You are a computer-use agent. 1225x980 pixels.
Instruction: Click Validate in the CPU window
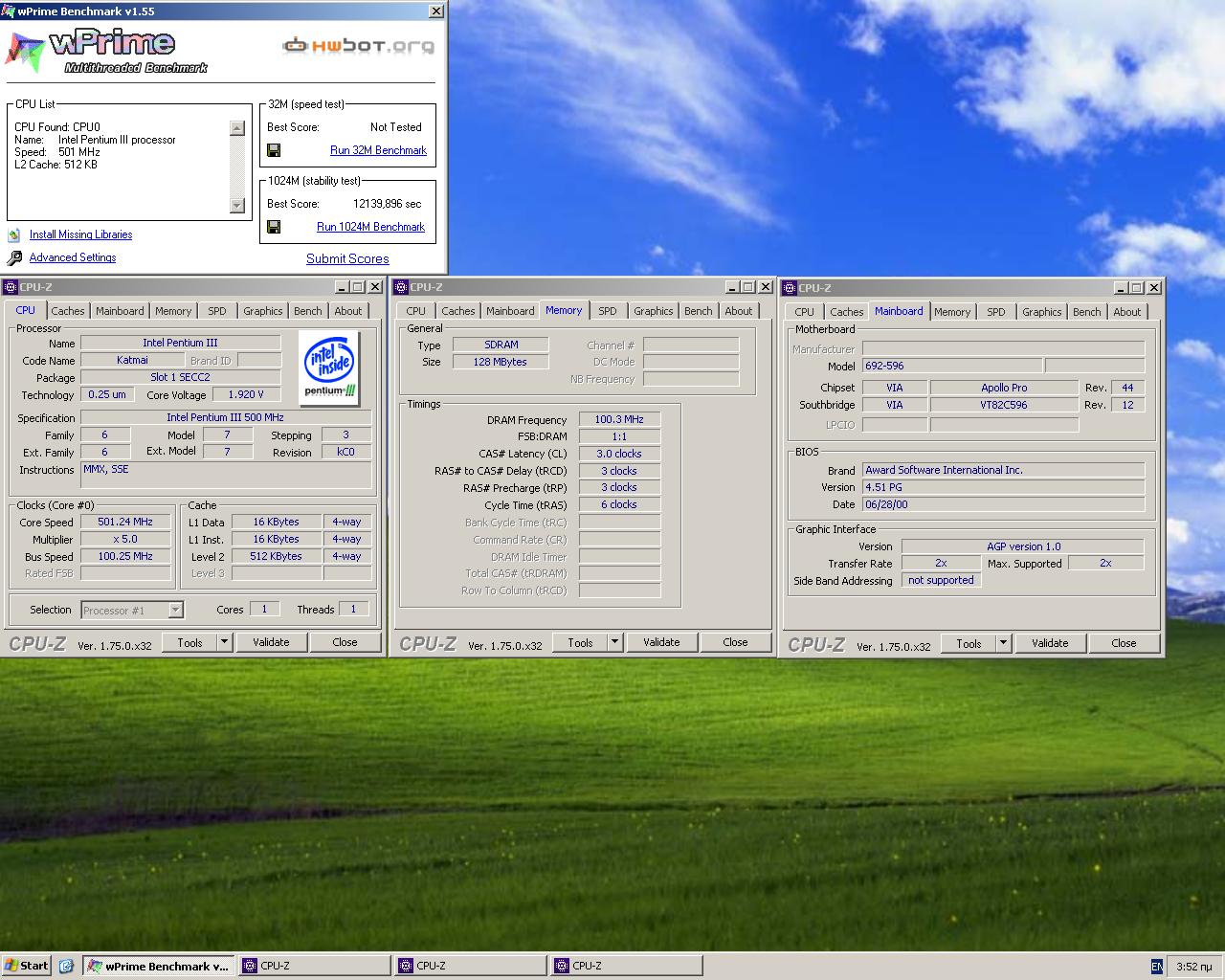pos(271,642)
